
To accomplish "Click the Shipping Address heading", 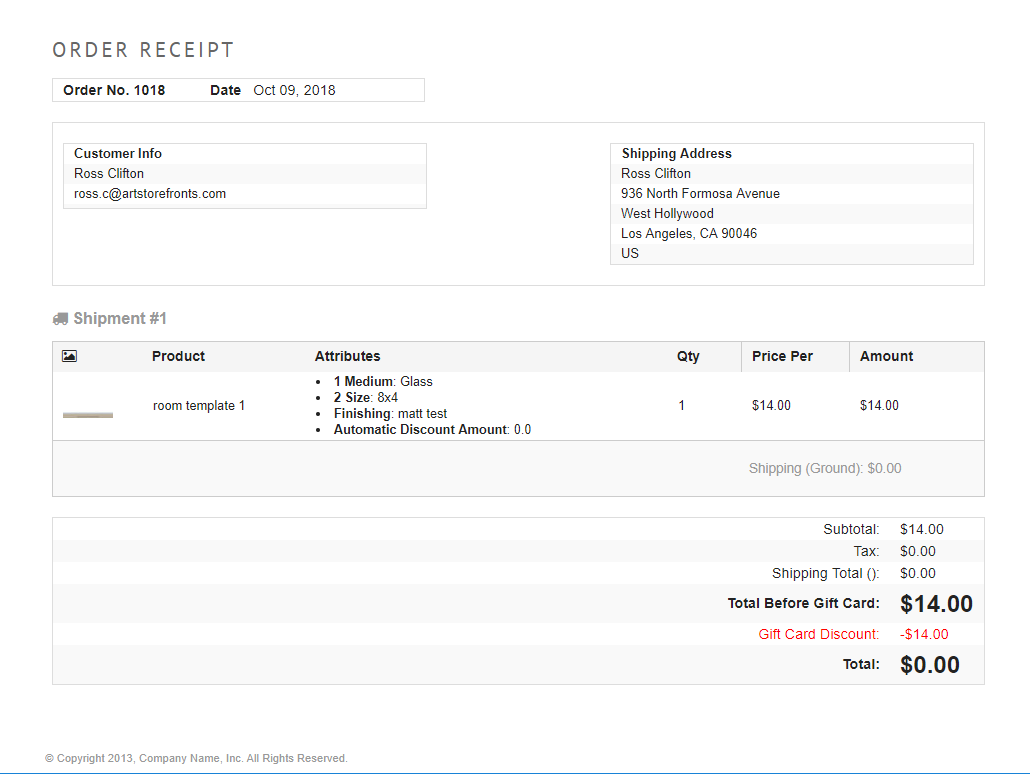I will 676,153.
